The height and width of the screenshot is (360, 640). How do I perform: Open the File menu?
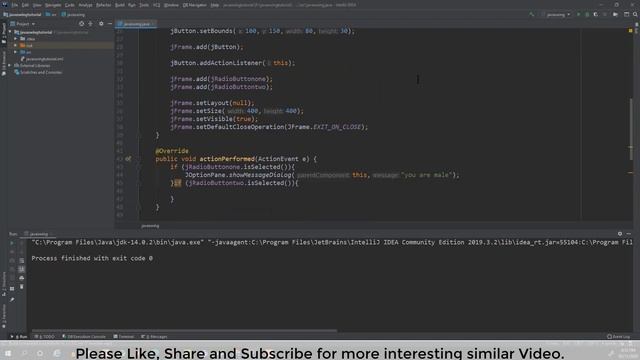[15, 5]
